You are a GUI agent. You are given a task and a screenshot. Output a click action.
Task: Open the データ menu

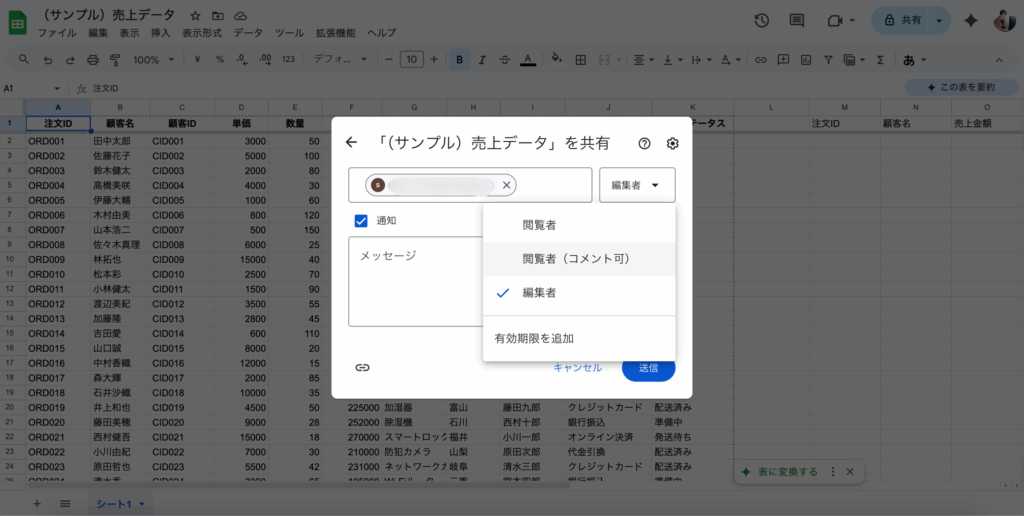(248, 33)
